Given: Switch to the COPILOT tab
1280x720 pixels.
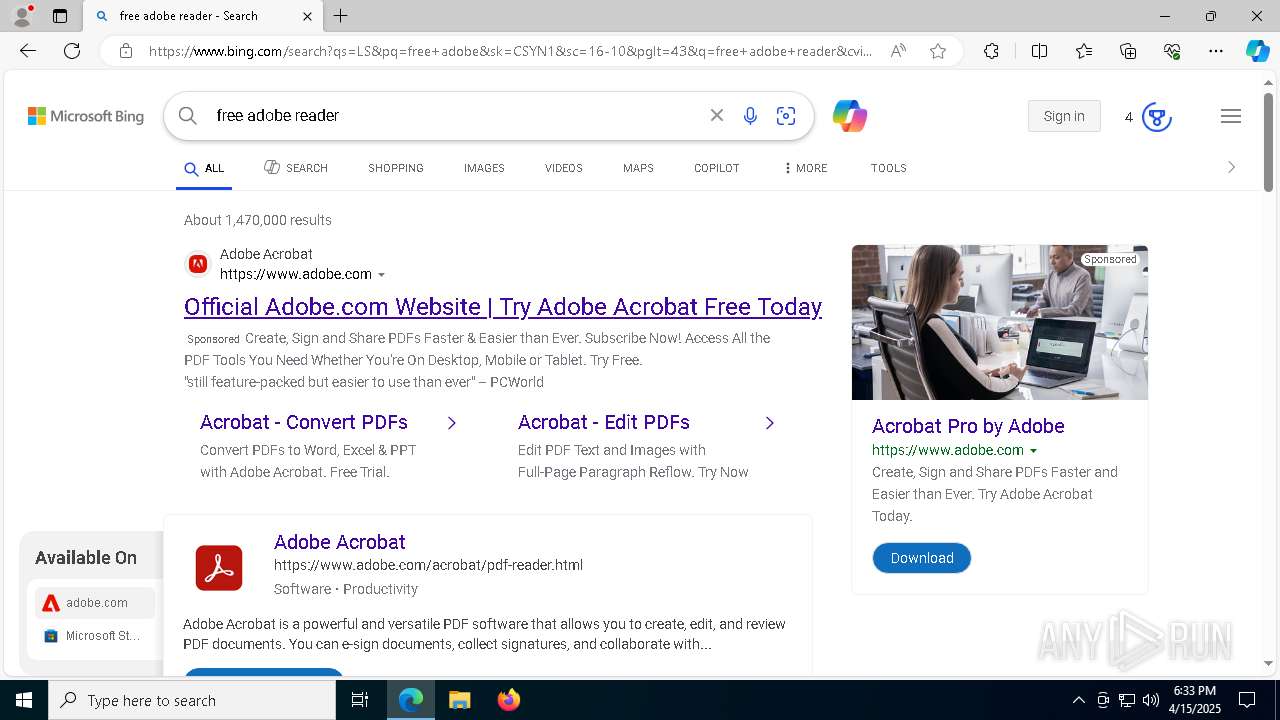Looking at the screenshot, I should tap(717, 168).
